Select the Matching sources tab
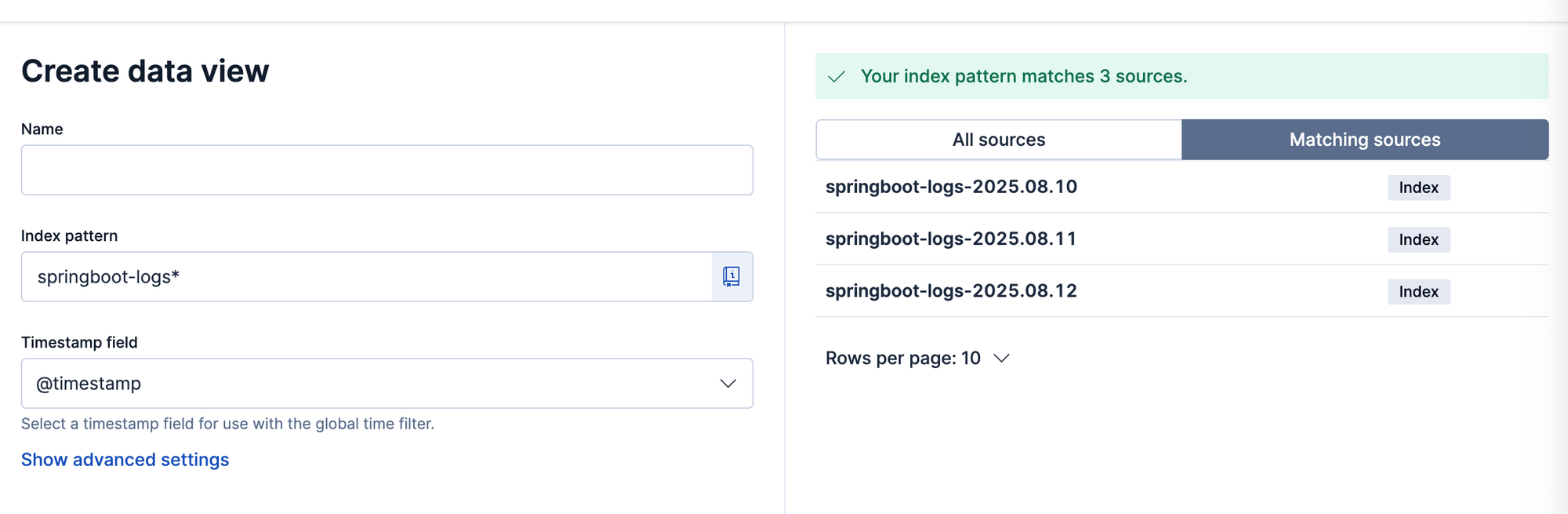1568x514 pixels. point(1365,140)
